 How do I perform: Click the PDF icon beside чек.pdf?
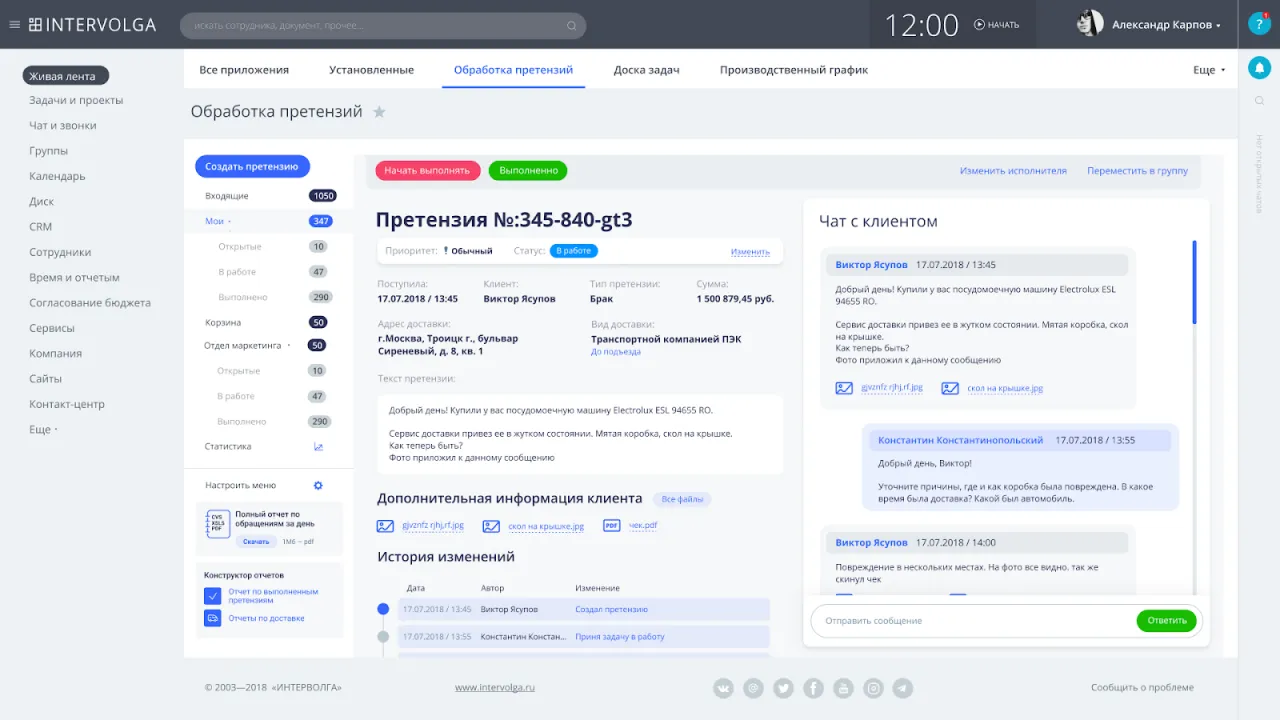tap(612, 525)
